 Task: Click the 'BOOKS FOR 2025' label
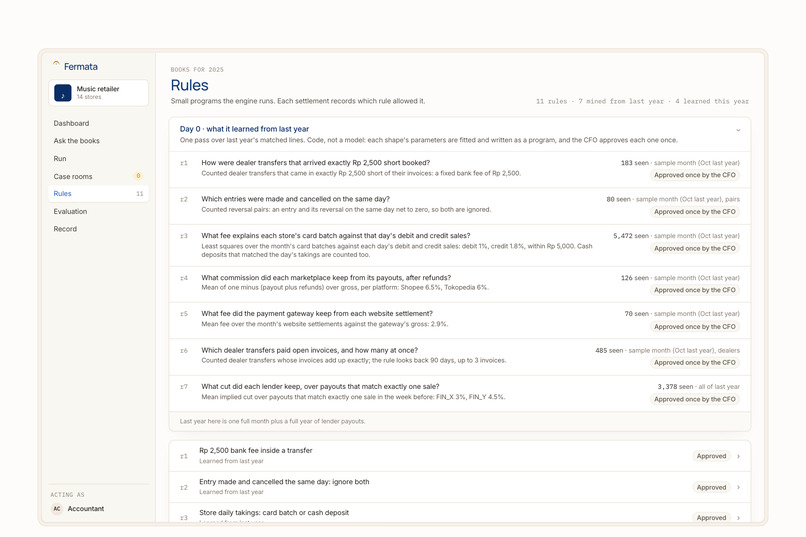coord(197,69)
